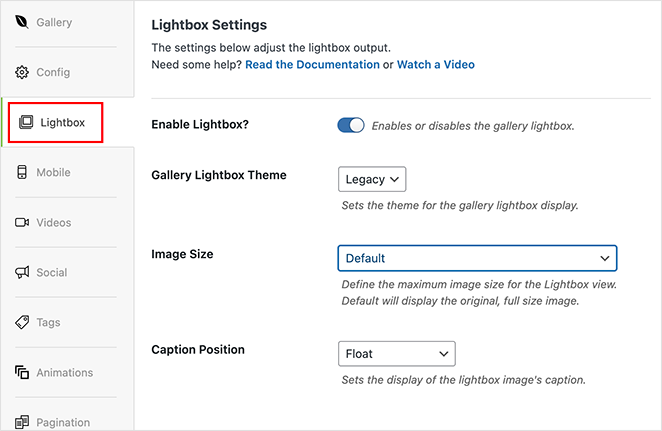Click the Lightbox tab icon

tap(25, 123)
